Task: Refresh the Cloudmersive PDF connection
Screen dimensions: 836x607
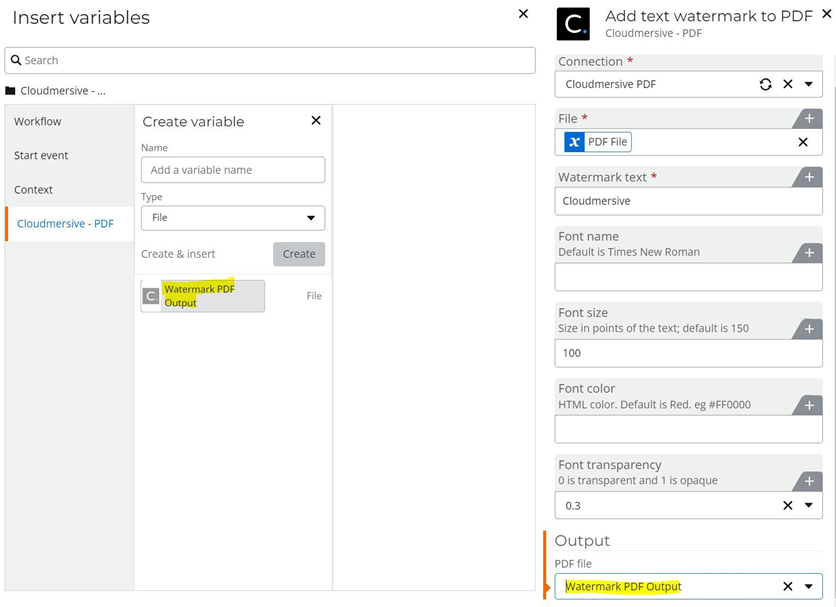Action: pos(766,84)
